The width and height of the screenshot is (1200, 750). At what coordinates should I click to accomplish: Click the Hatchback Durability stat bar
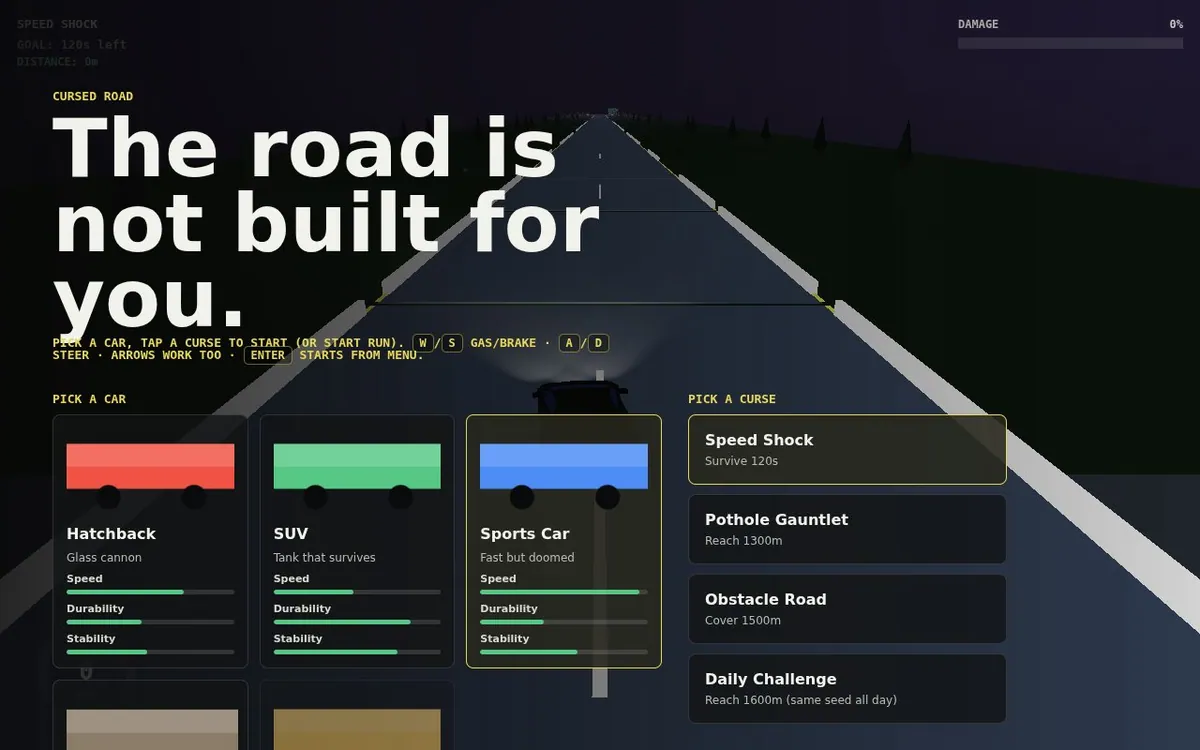coord(150,622)
